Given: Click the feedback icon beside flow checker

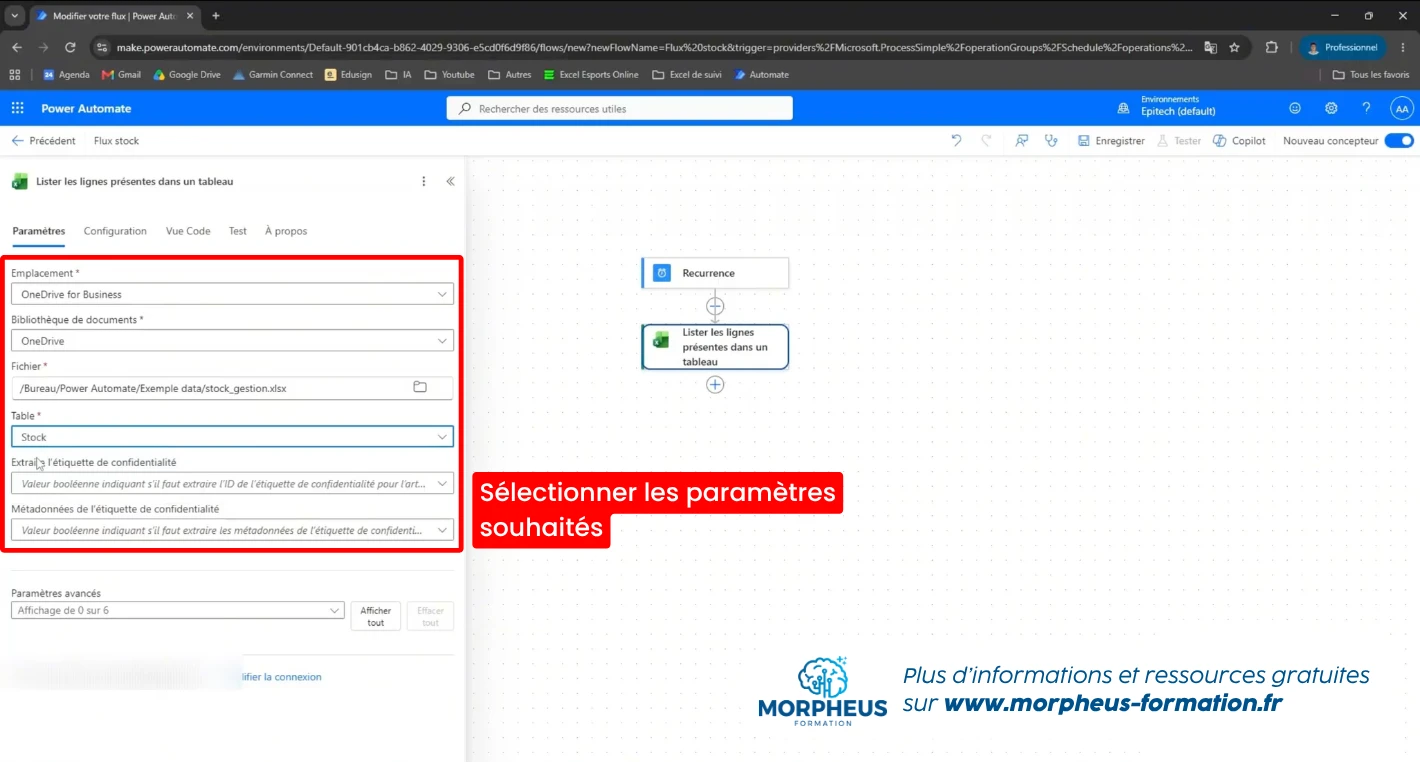Looking at the screenshot, I should point(1021,141).
